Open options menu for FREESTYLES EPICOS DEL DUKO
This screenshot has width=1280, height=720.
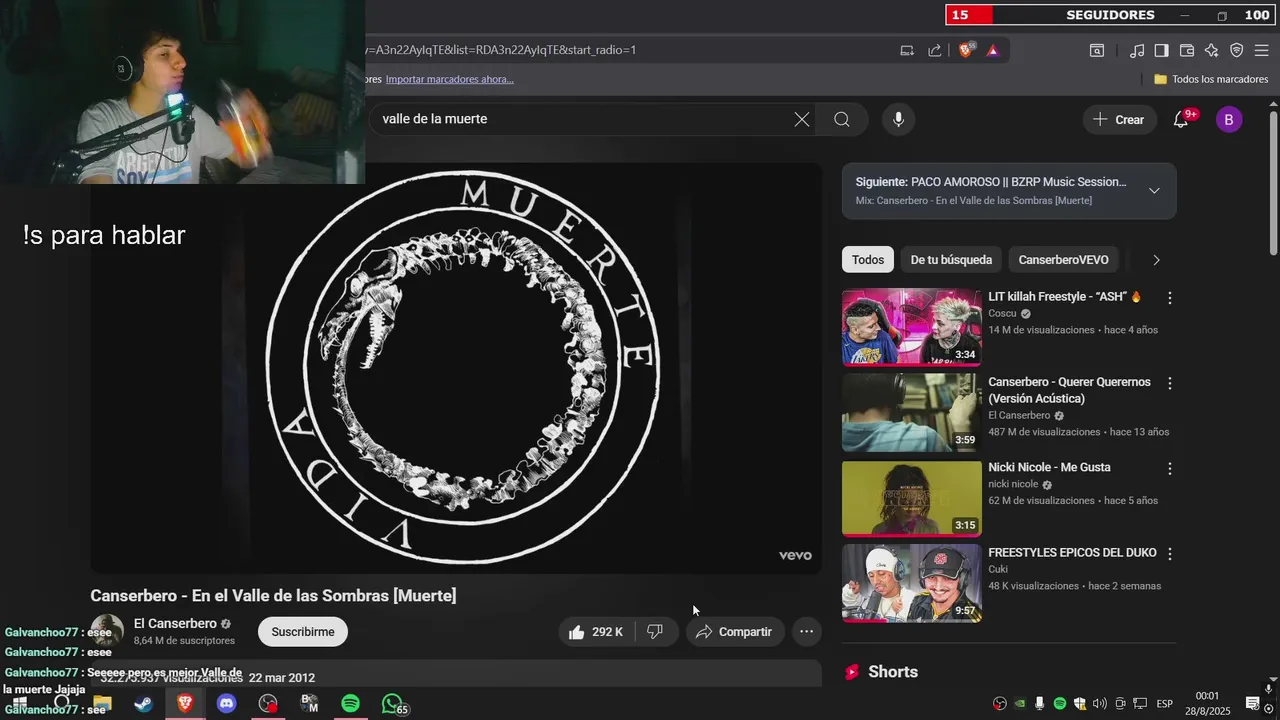[x=1170, y=553]
